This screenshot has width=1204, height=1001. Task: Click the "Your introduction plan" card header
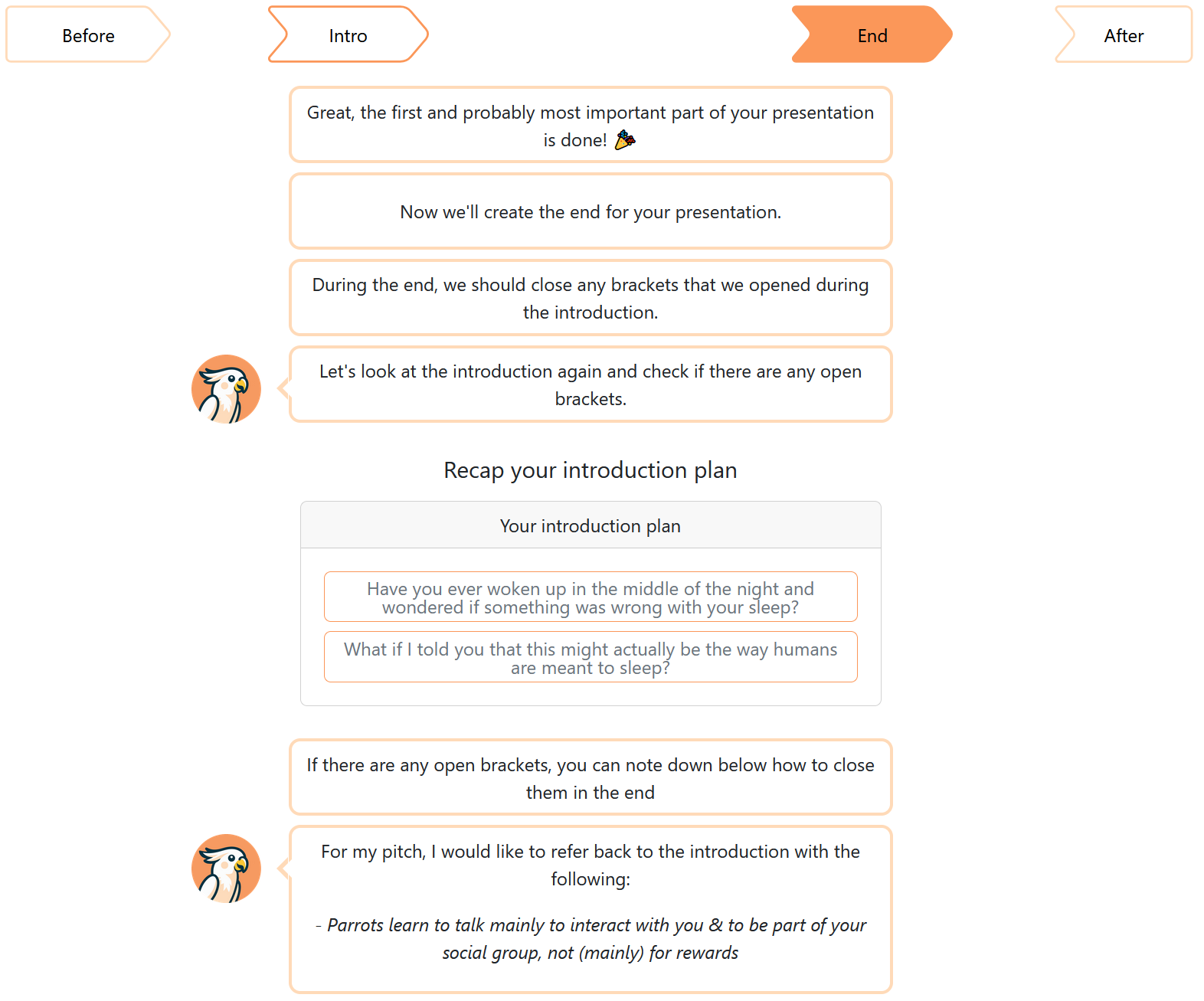tap(590, 526)
